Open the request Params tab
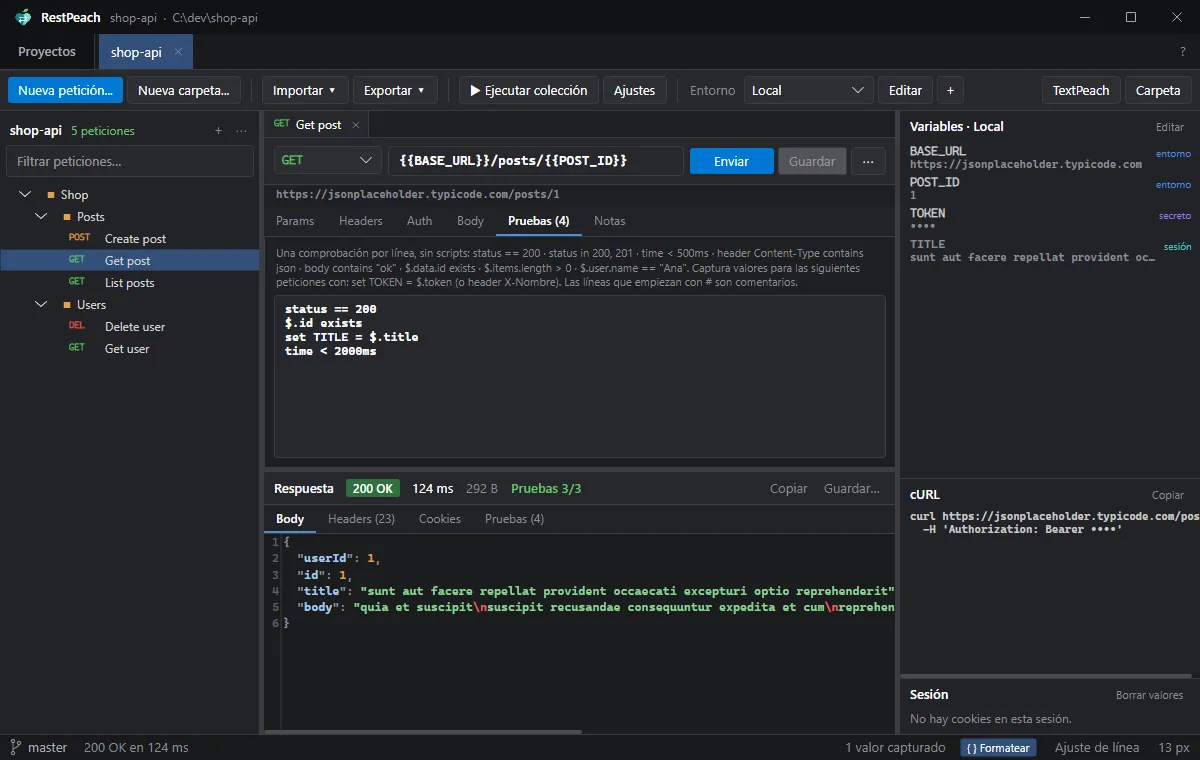1200x760 pixels. 295,221
